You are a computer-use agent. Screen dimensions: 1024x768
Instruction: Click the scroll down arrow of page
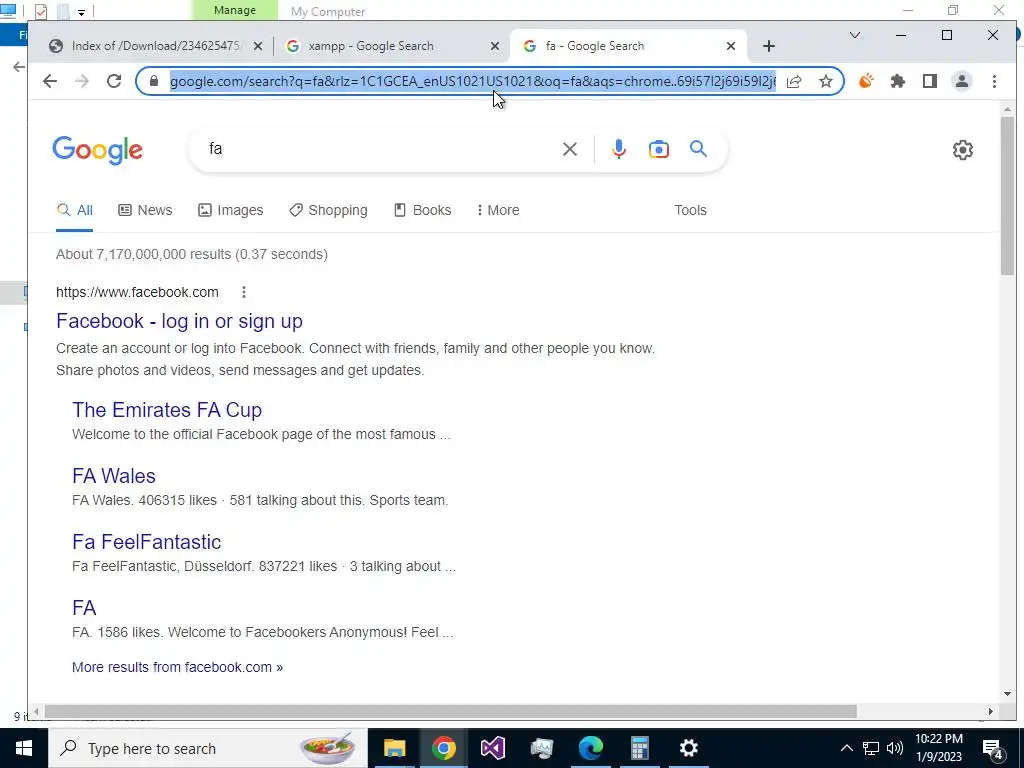1006,694
